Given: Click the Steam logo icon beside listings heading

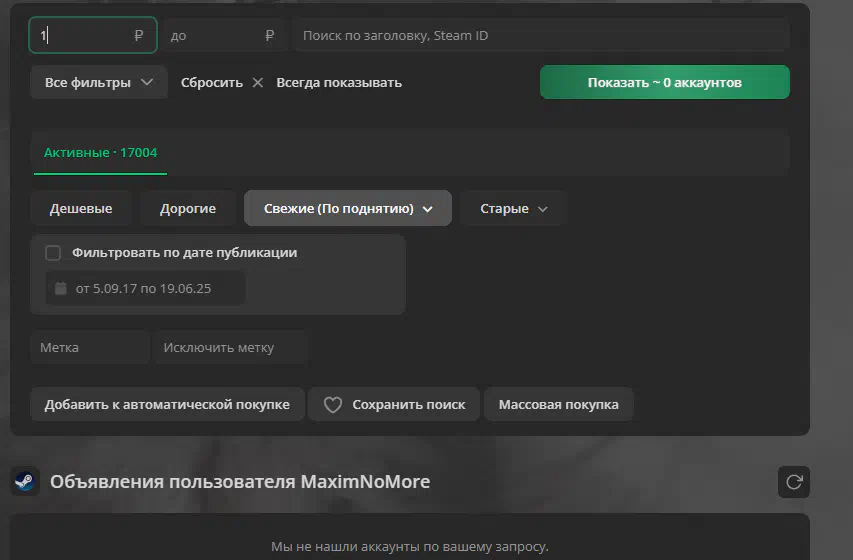Looking at the screenshot, I should click(25, 481).
